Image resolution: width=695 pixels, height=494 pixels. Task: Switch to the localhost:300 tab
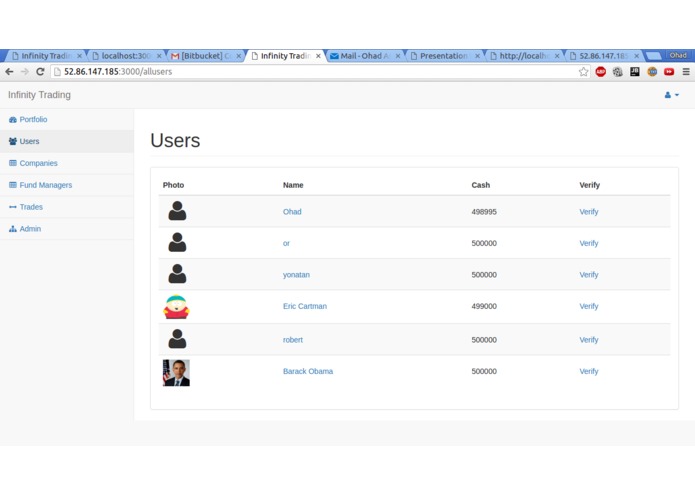[x=125, y=56]
